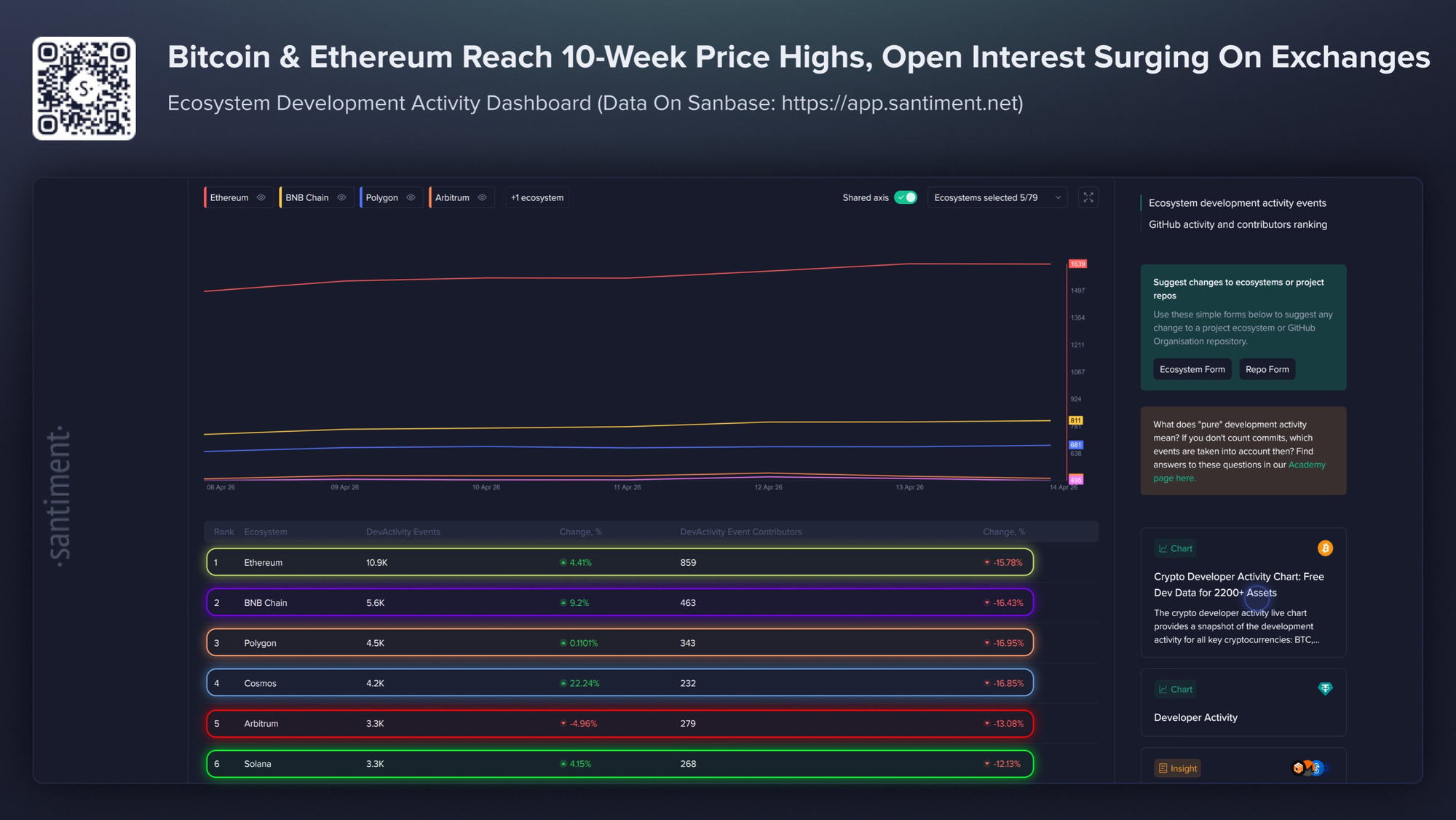Click the Tether icon on Developer Activity card
Image resolution: width=1456 pixels, height=820 pixels.
pyautogui.click(x=1325, y=689)
